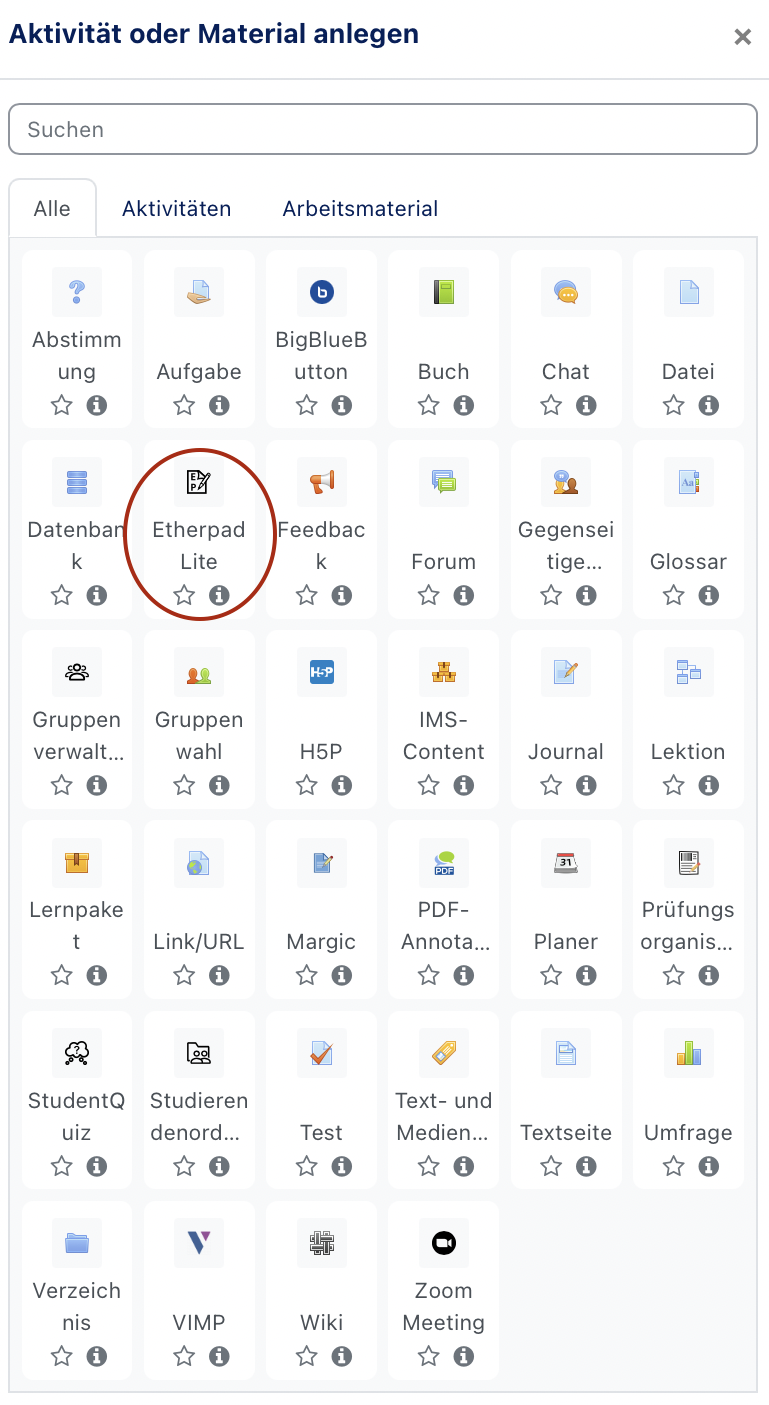This screenshot has width=769, height=1405.
Task: Mark Test as a favorite
Action: pyautogui.click(x=307, y=1166)
